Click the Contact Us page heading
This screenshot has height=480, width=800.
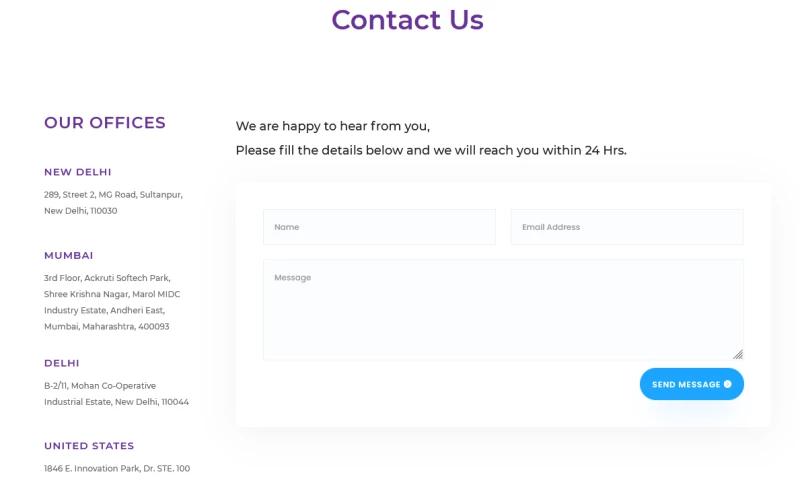pos(407,20)
